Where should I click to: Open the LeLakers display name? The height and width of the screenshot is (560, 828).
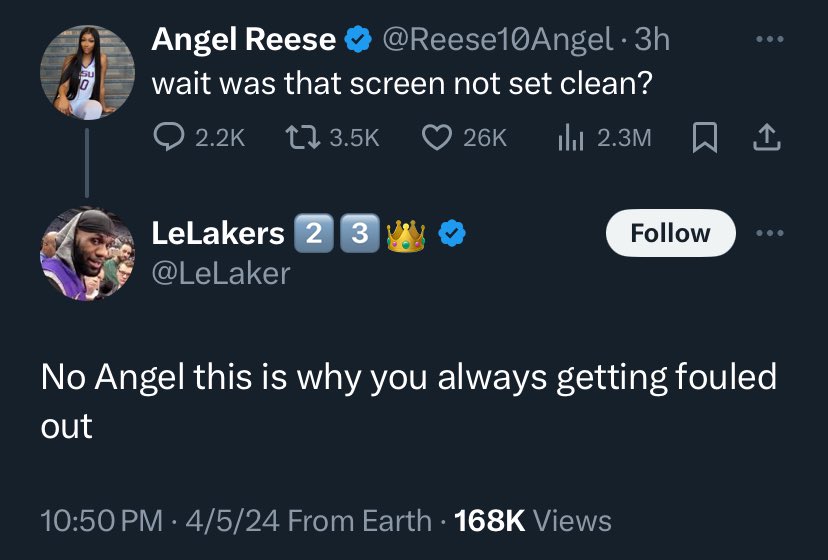coord(218,233)
